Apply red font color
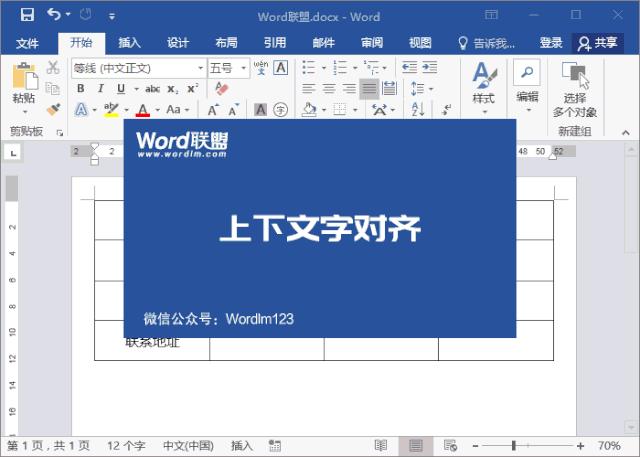Viewport: 640px width, 457px height. pos(142,110)
